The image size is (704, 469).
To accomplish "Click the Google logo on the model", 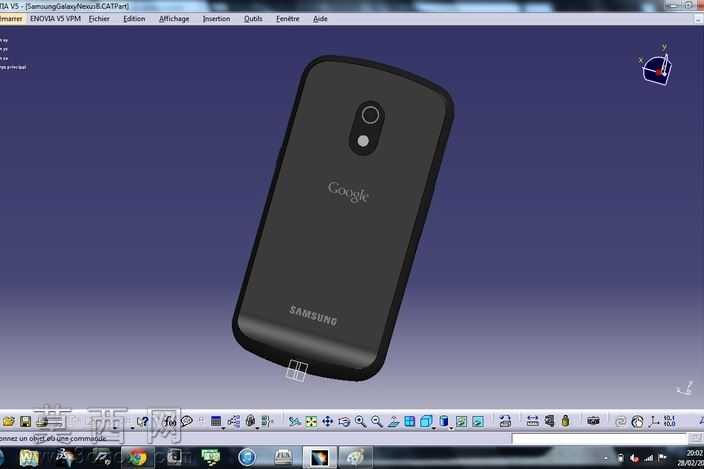I will click(x=348, y=192).
